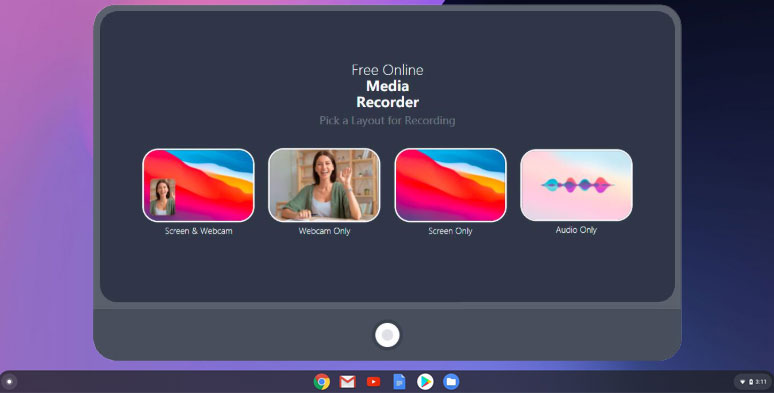774x393 pixels.
Task: Select the Audio Only waveform thumbnail
Action: 577,185
